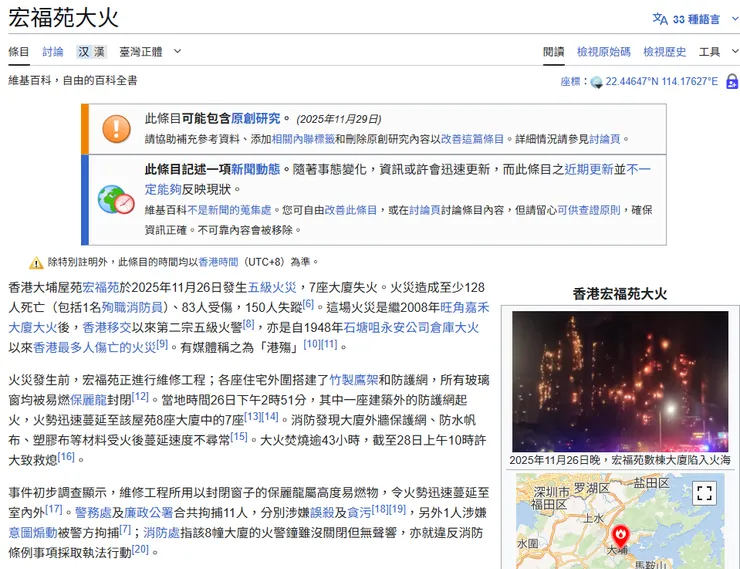Open the 相關內聯標籤 link
Viewport: 740px width, 569px height.
303,139
